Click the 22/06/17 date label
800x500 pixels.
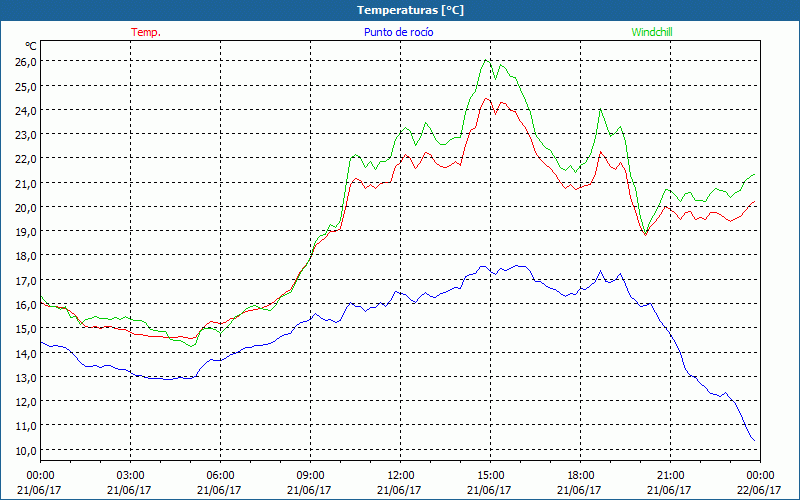coord(759,490)
